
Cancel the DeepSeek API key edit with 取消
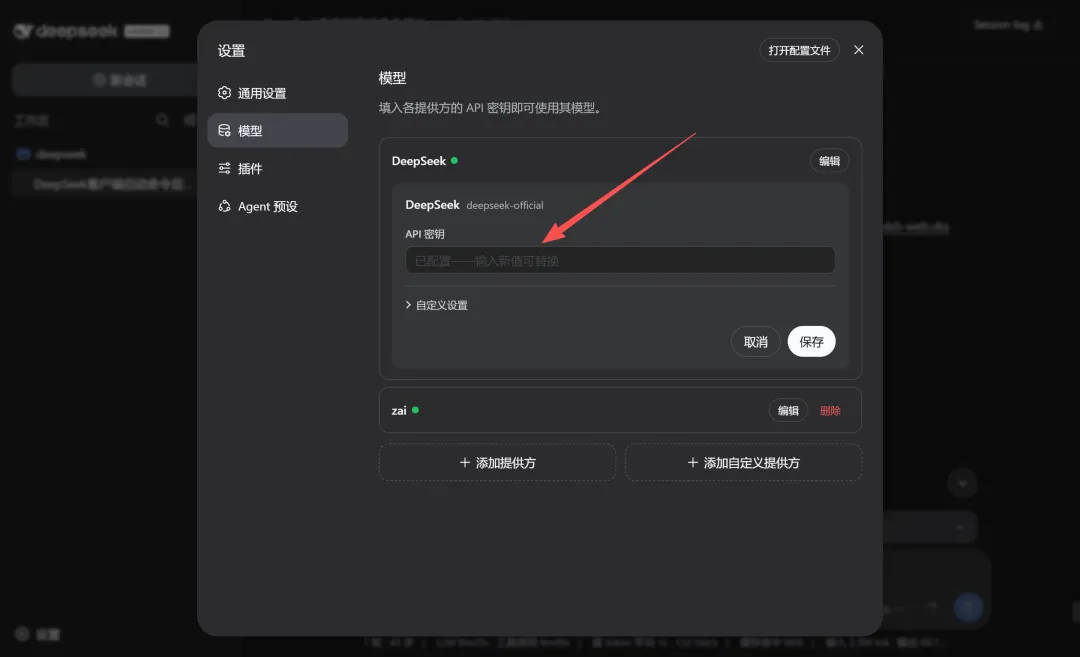(x=755, y=342)
